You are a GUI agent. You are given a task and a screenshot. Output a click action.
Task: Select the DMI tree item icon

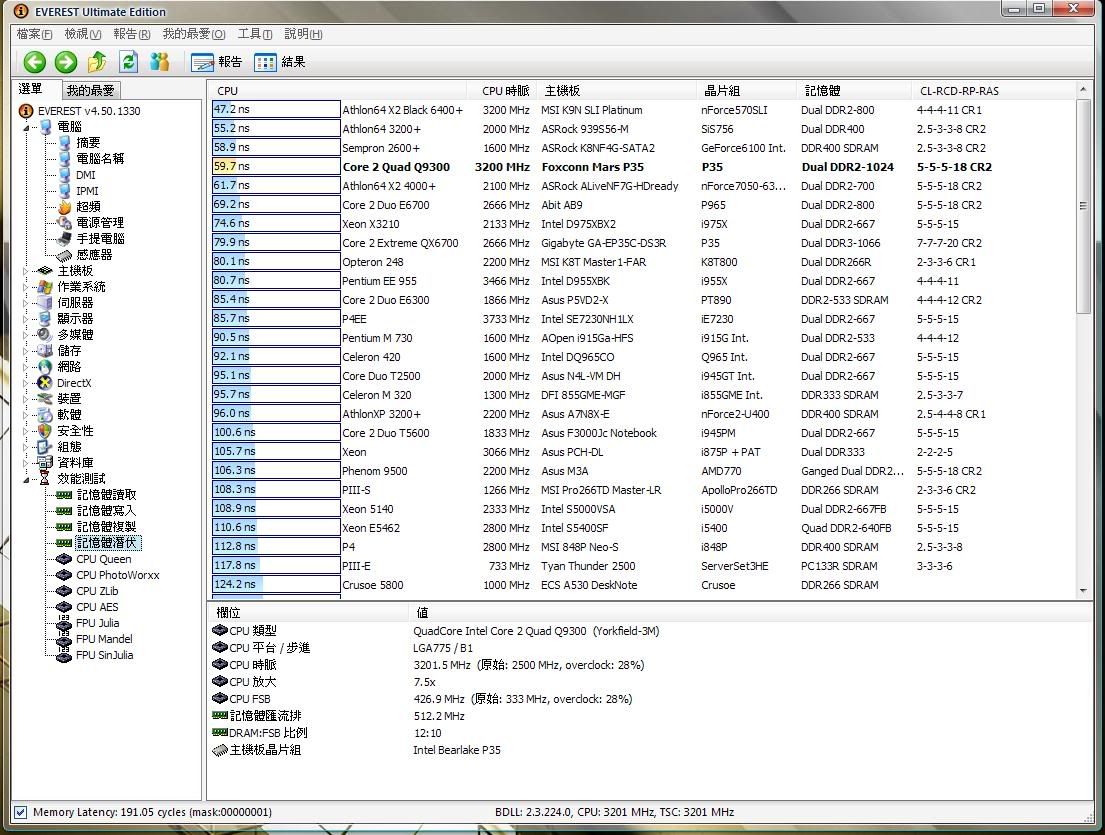point(66,175)
